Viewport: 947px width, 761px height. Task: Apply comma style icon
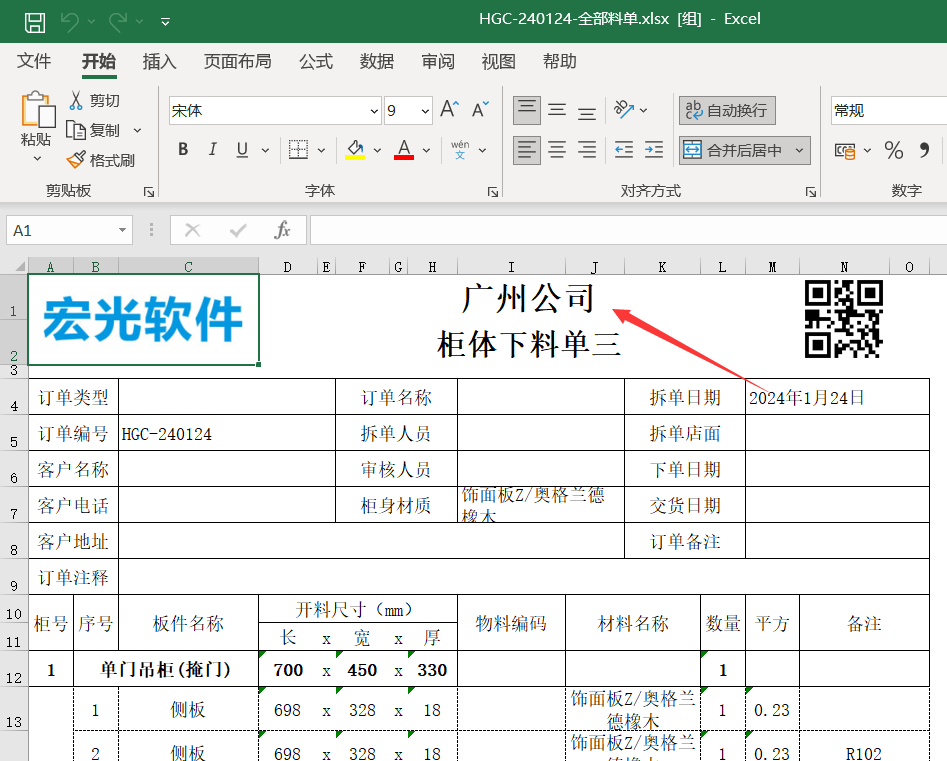tap(924, 150)
